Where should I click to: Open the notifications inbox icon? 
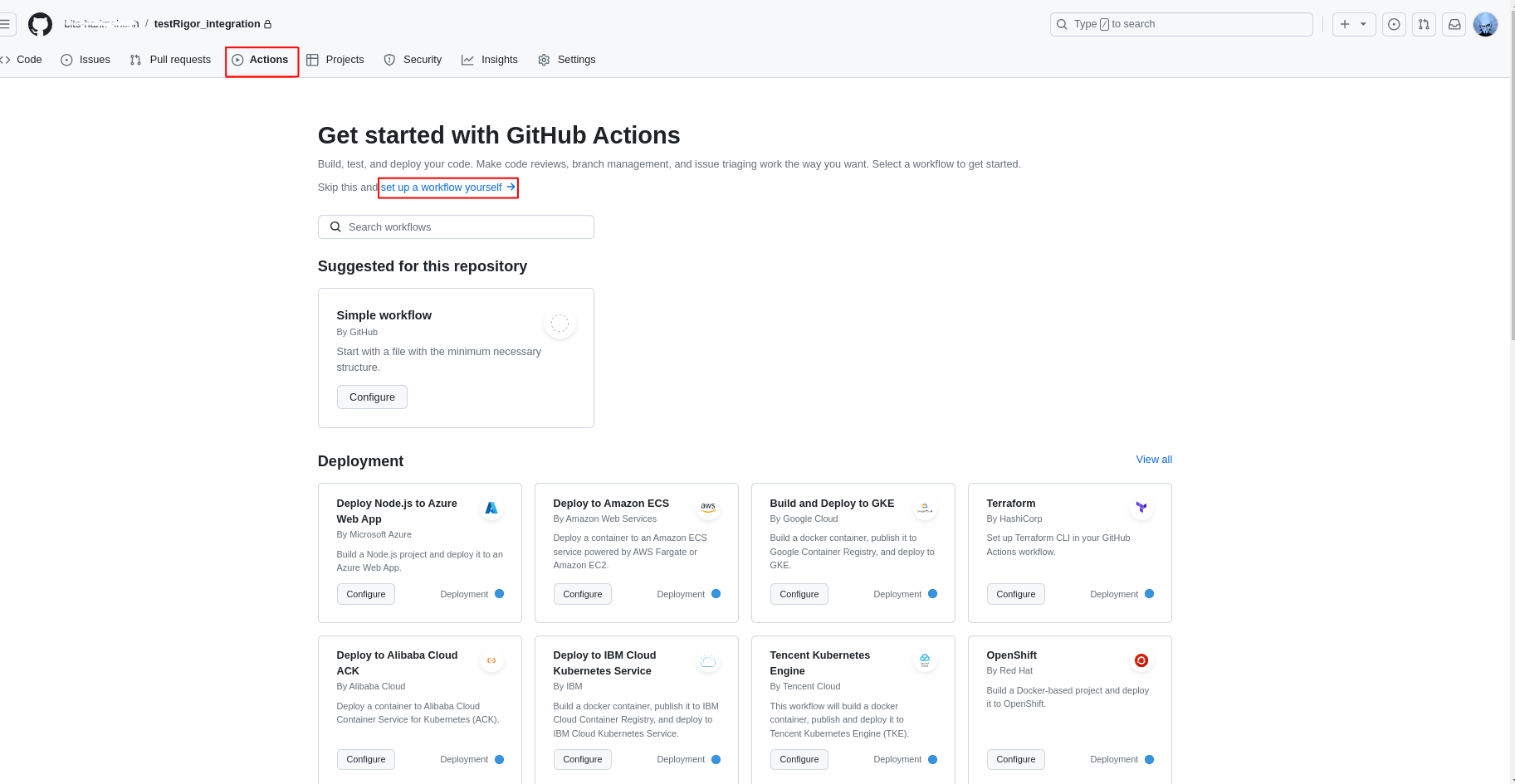click(1454, 24)
